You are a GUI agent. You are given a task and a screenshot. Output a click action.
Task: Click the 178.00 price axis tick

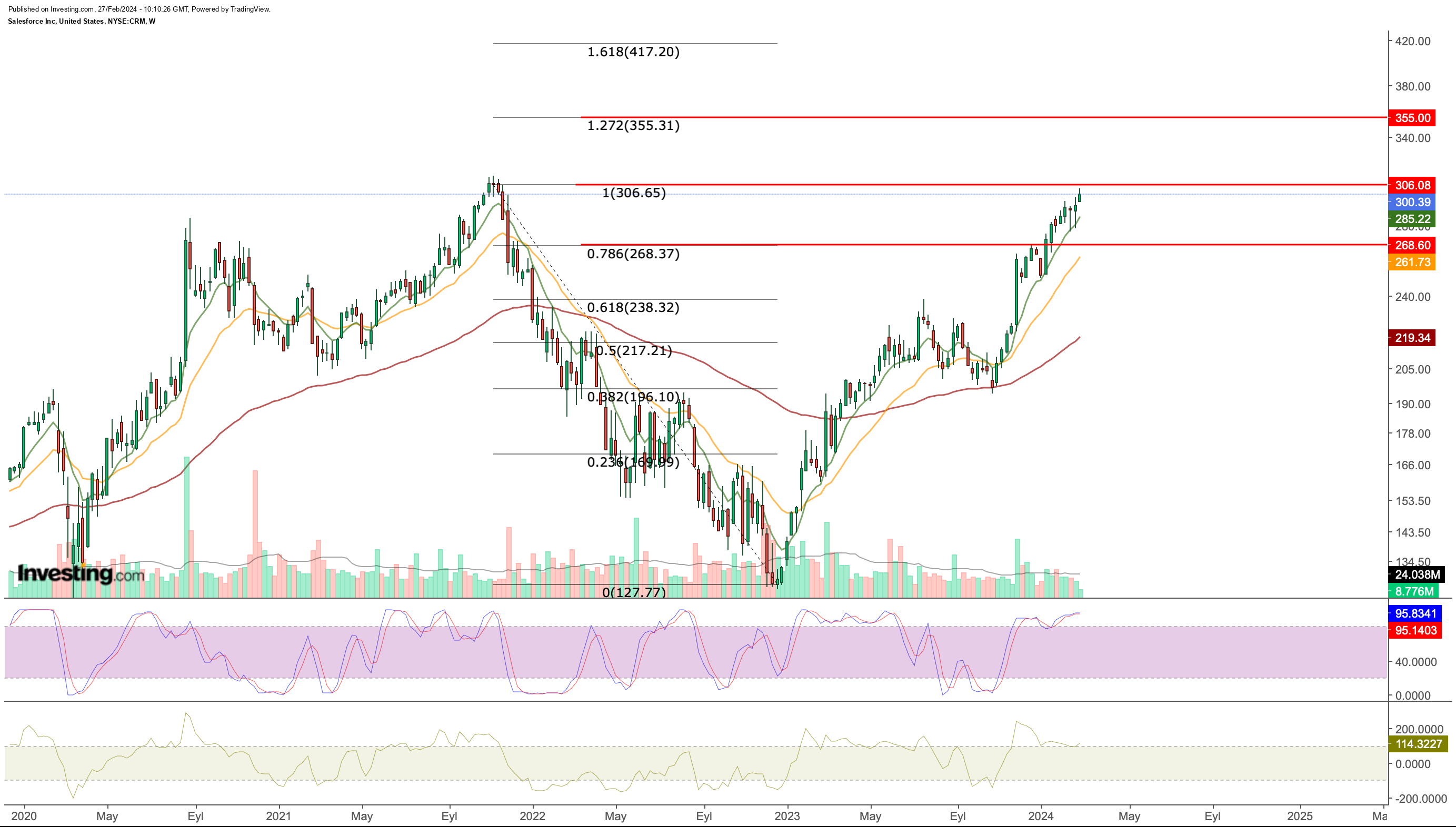(1413, 434)
